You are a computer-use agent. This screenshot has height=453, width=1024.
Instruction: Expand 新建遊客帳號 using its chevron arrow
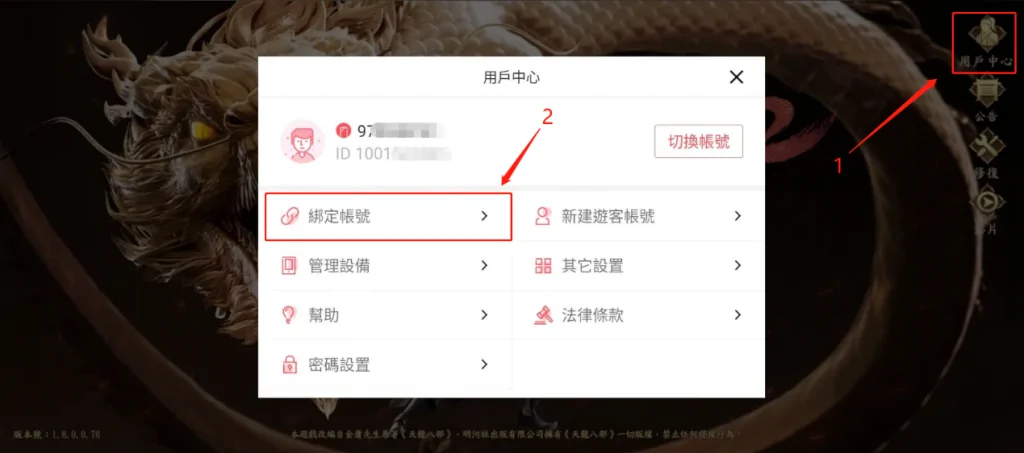(737, 216)
